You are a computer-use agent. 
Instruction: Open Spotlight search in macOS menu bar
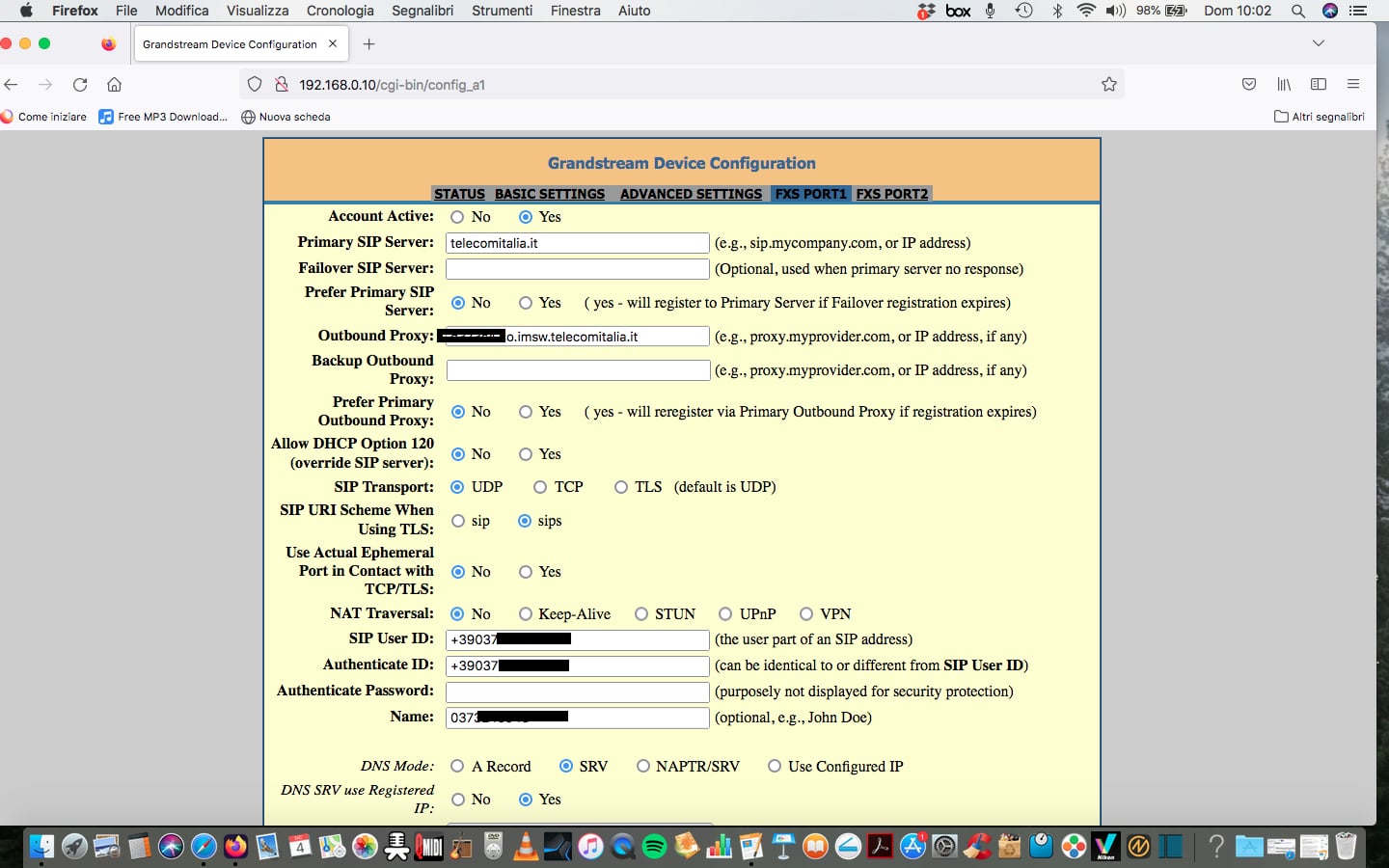point(1298,11)
